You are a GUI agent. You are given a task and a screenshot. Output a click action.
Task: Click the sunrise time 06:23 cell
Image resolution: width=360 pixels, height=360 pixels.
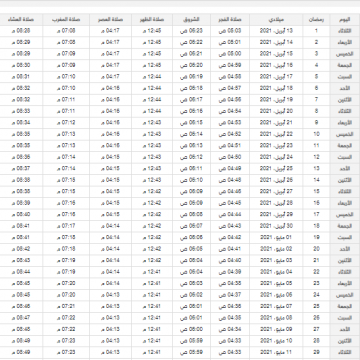click(x=191, y=31)
